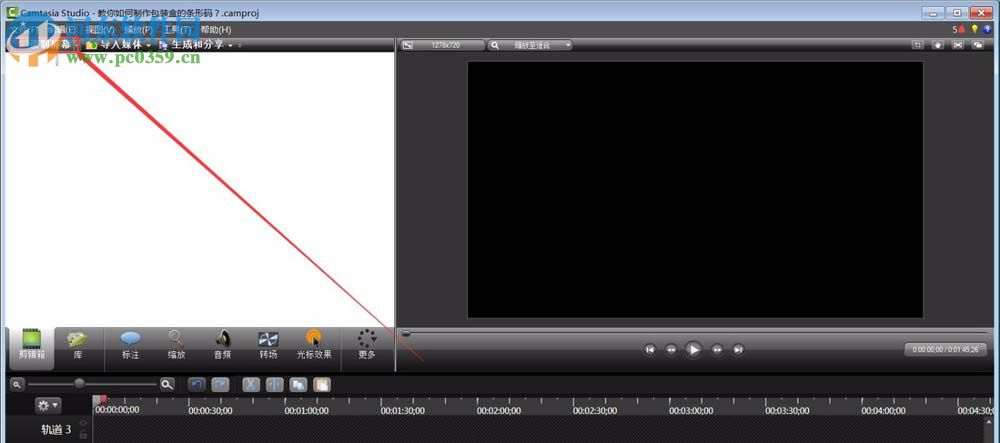Click the Copy tool on timeline toolbar
This screenshot has height=443, width=1000.
pos(298,385)
